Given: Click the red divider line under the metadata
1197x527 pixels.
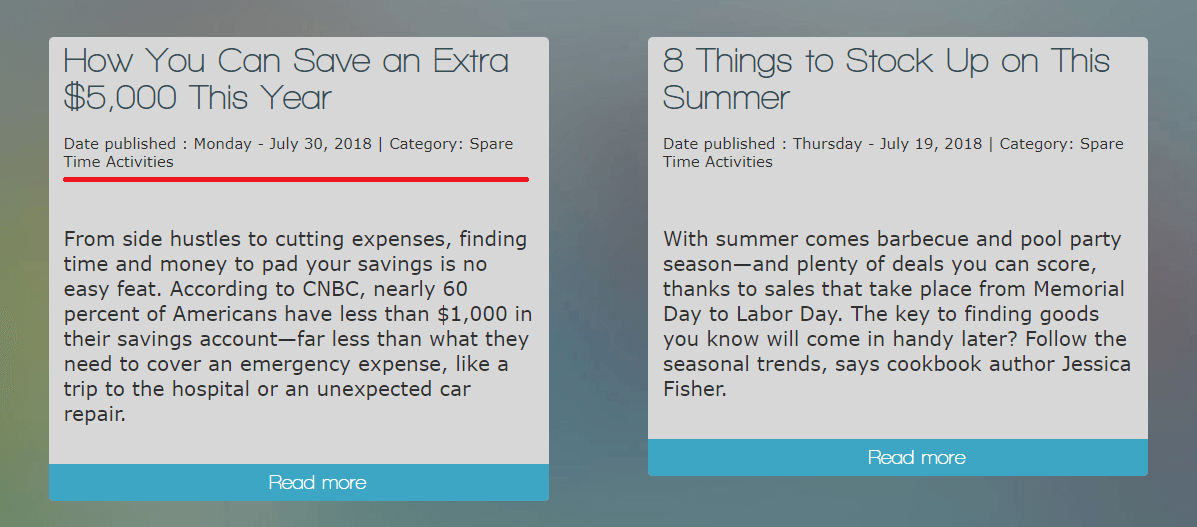Looking at the screenshot, I should [296, 179].
